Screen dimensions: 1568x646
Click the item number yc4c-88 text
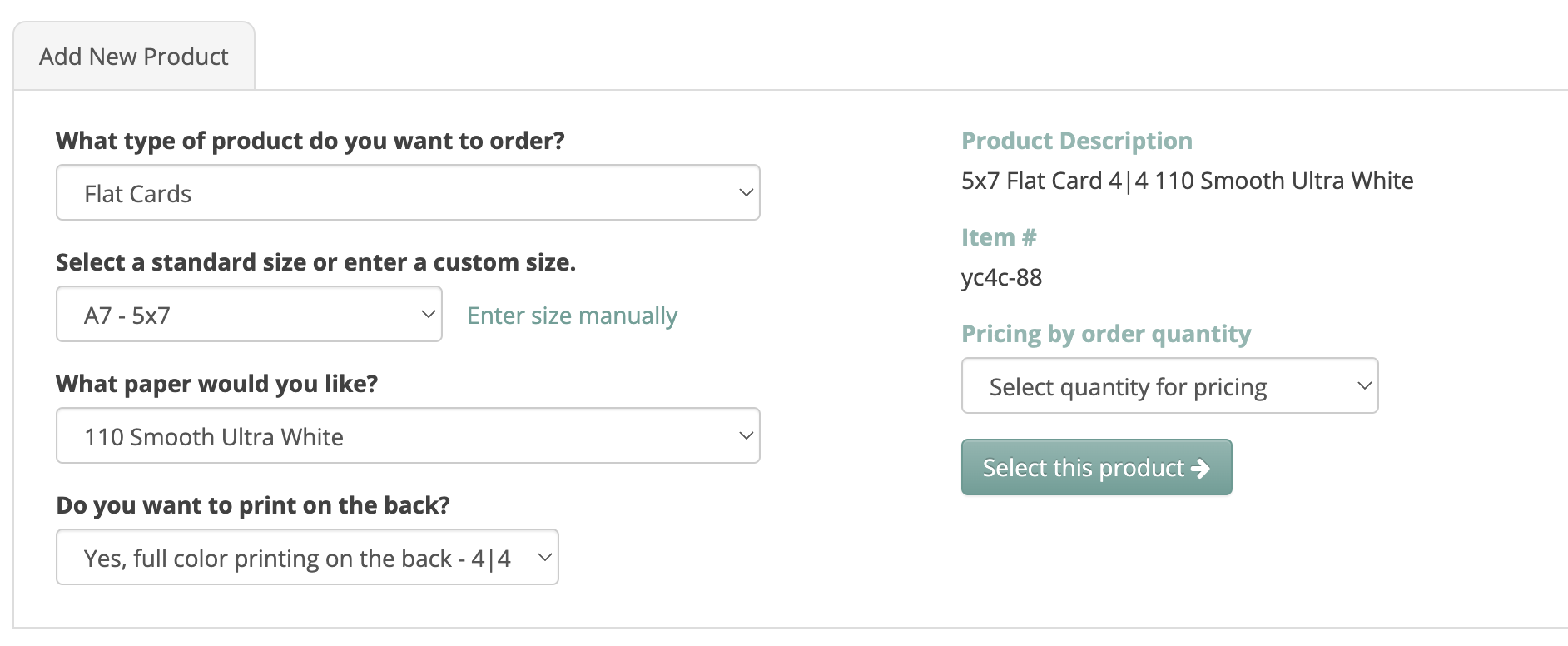click(1001, 277)
